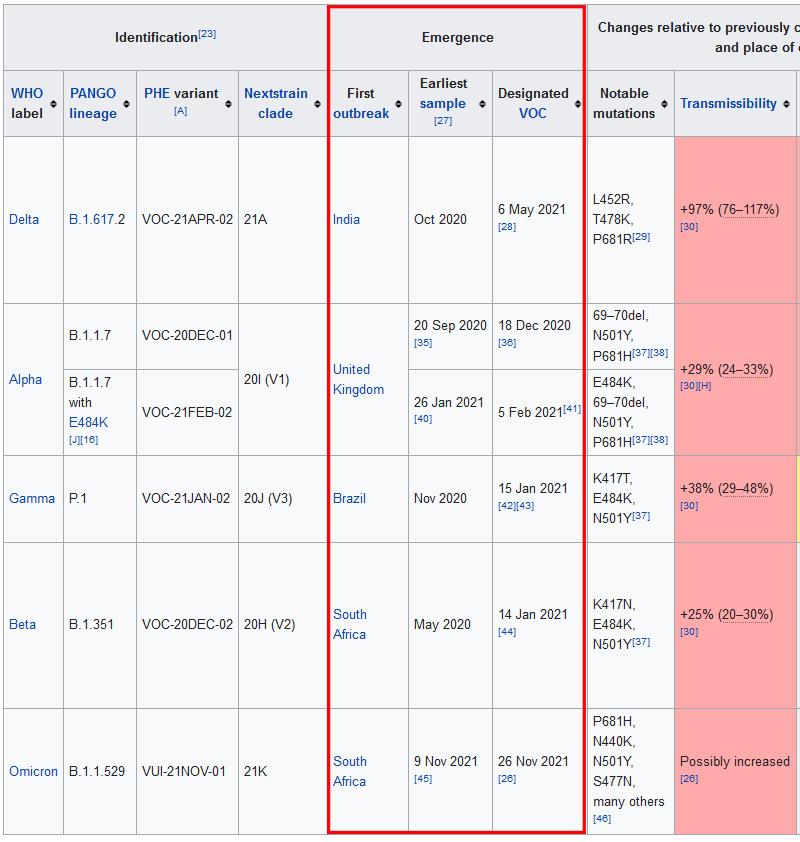Open the Gamma variant link
This screenshot has width=800, height=842.
[32, 498]
